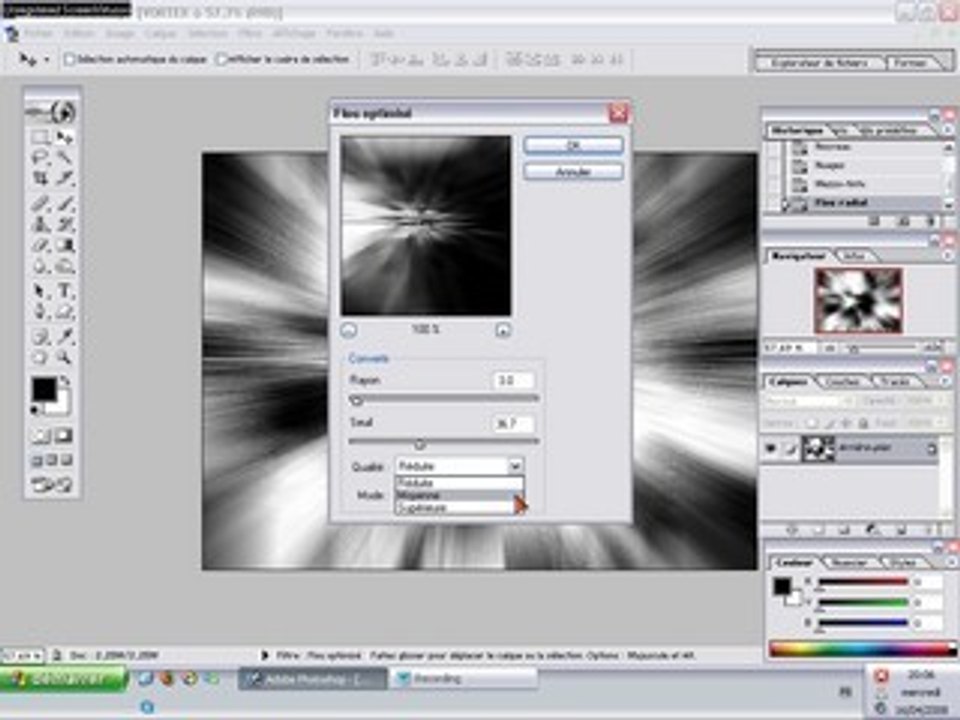Select the Clone Stamp tool
The image size is (960, 720).
click(40, 224)
